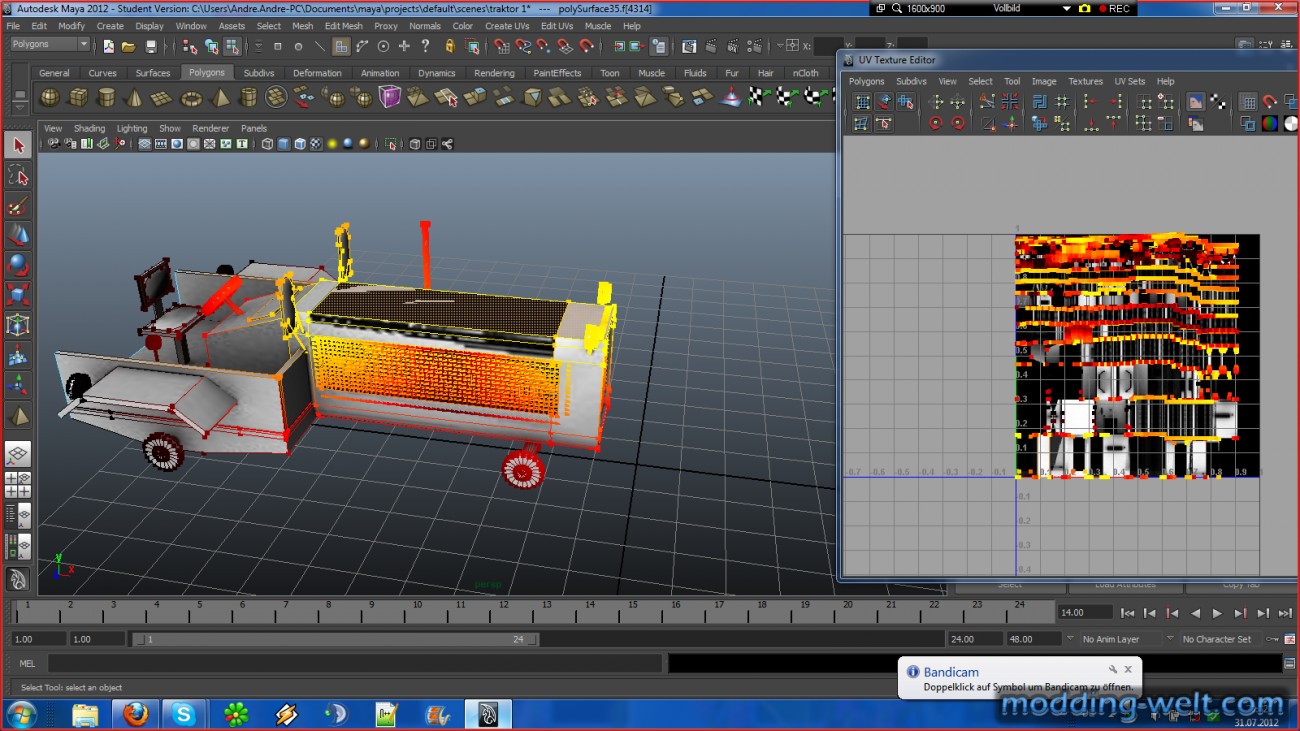Image resolution: width=1300 pixels, height=731 pixels.
Task: Click the polygon cylinder shelf icon
Action: click(x=105, y=97)
